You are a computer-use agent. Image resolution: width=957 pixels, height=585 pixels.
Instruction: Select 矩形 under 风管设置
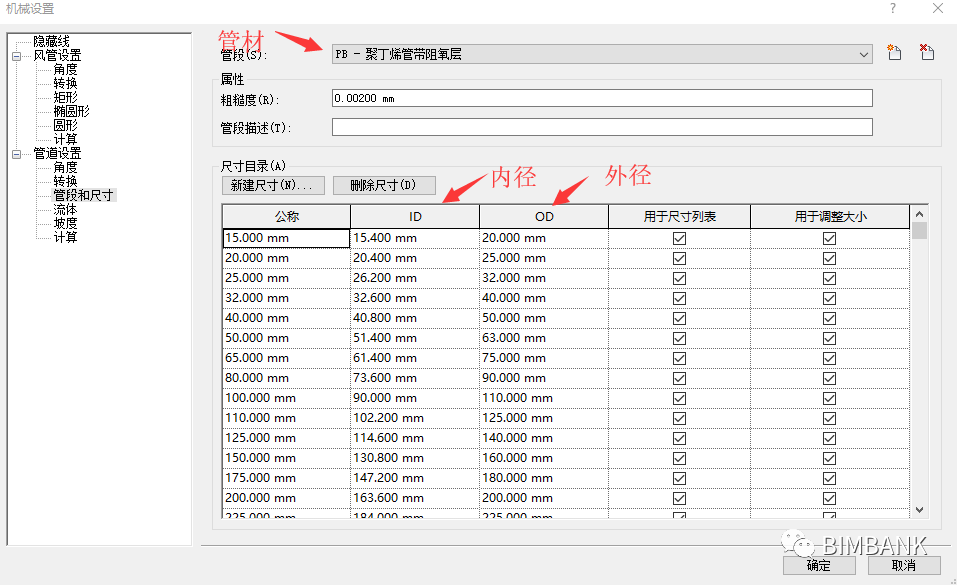click(x=65, y=98)
